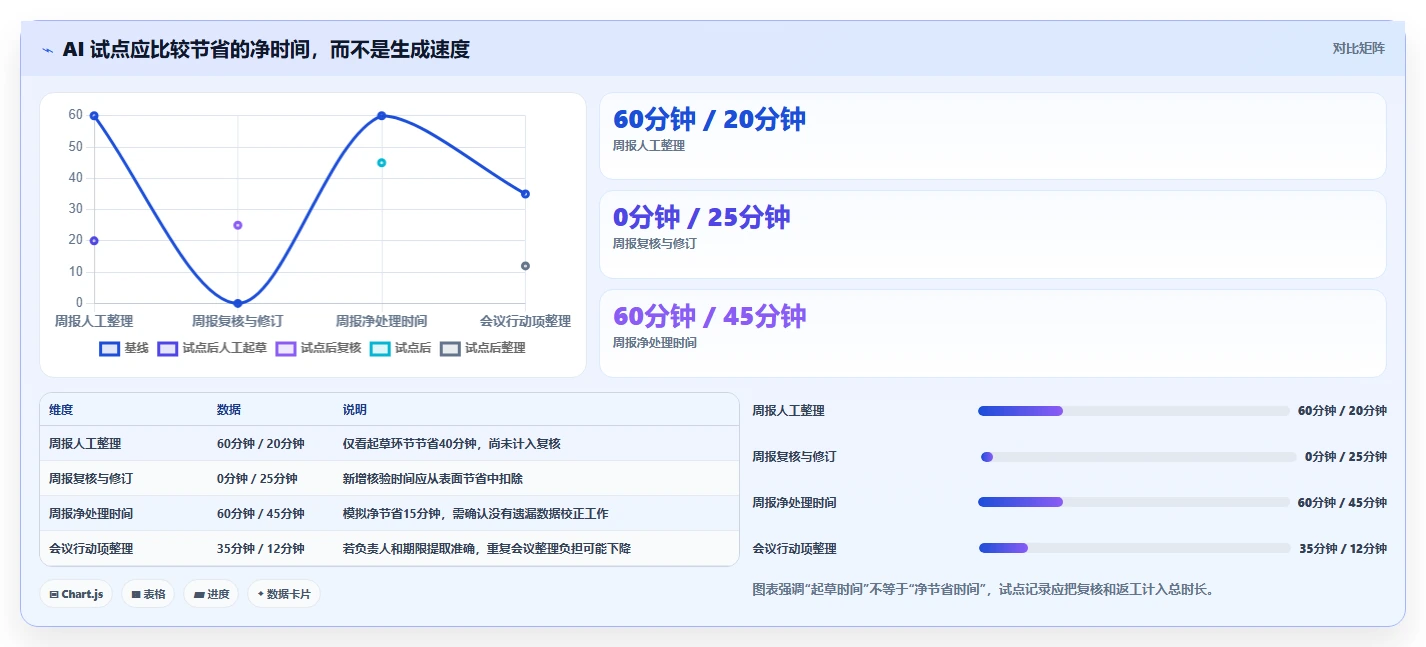Click the 会议行动项整理 progress bar
Viewport: 1426px width, 647px height.
(1135, 548)
